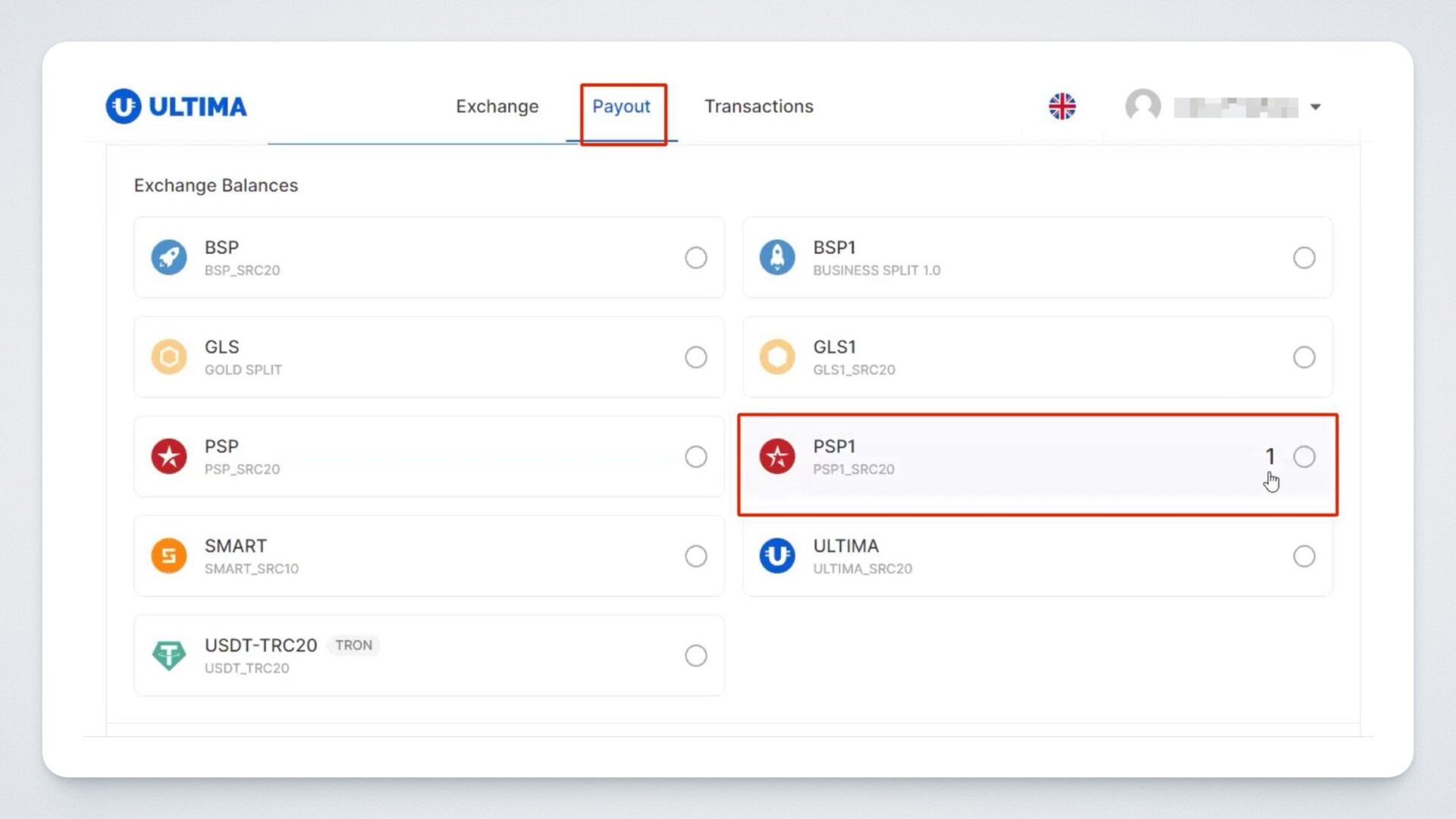Click the ULTIMA blue coin icon
Image resolution: width=1456 pixels, height=819 pixels.
(x=777, y=556)
